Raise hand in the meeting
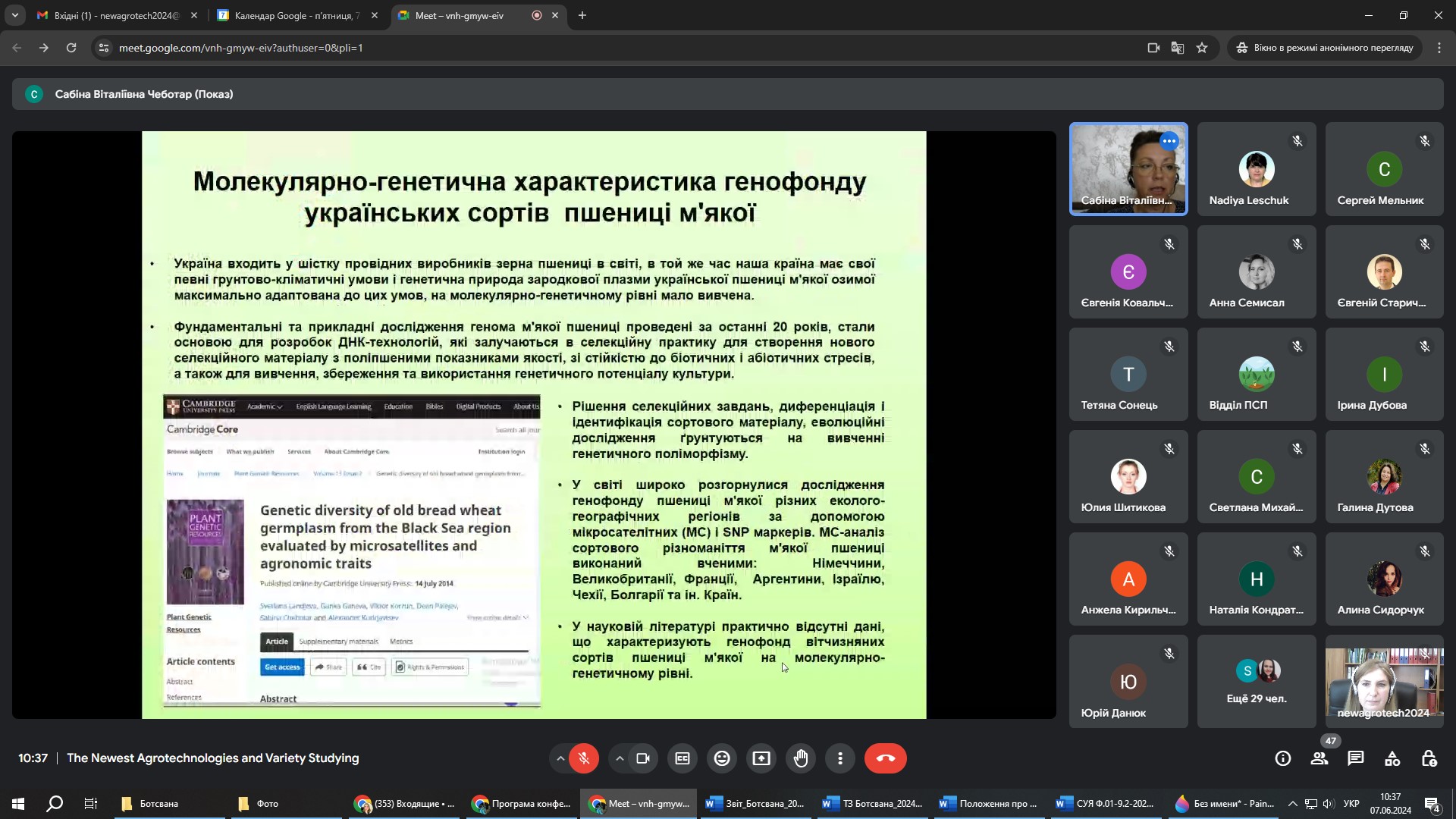This screenshot has height=819, width=1456. click(x=801, y=758)
